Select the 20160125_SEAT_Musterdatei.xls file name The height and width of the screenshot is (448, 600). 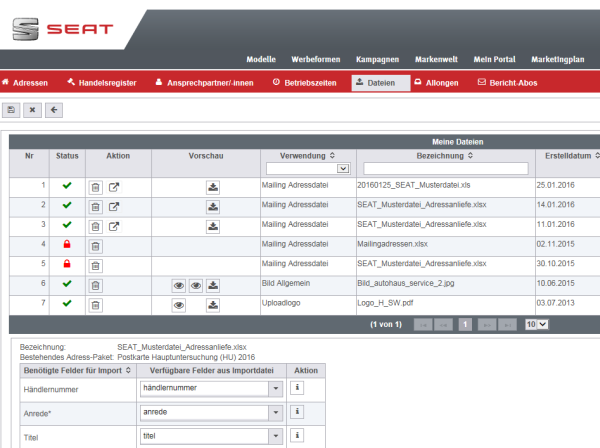[x=414, y=185]
